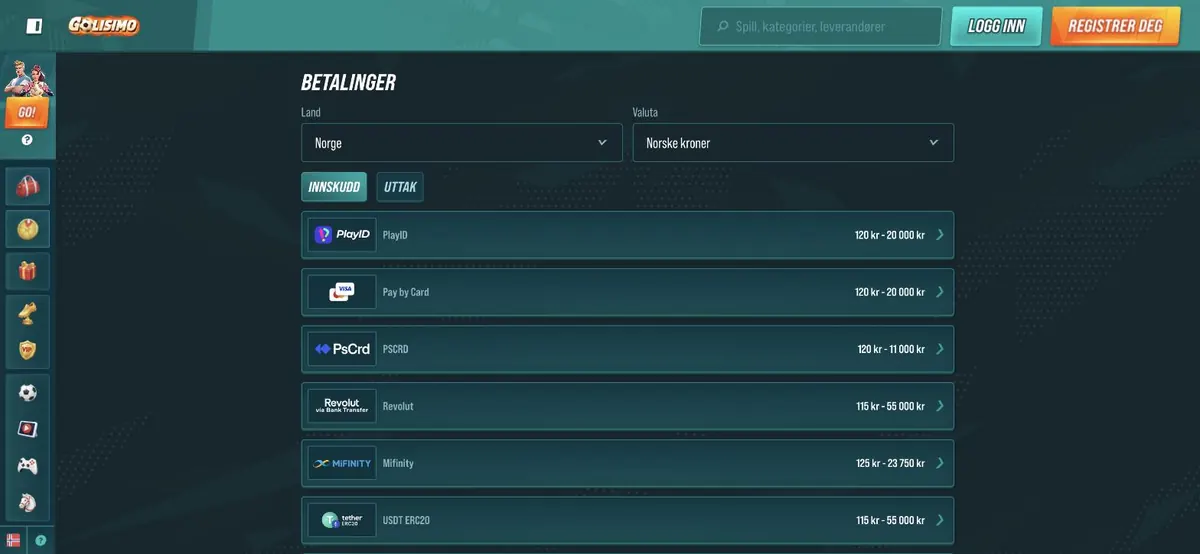The width and height of the screenshot is (1200, 554).
Task: Open the soccer ball sports icon in the sidebar
Action: (x=27, y=393)
